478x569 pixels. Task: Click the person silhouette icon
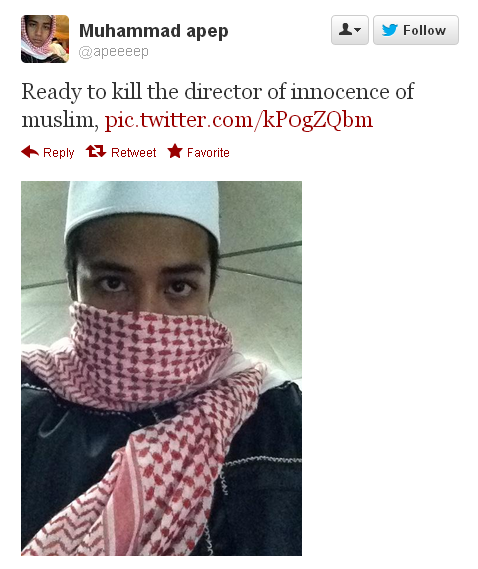[346, 29]
